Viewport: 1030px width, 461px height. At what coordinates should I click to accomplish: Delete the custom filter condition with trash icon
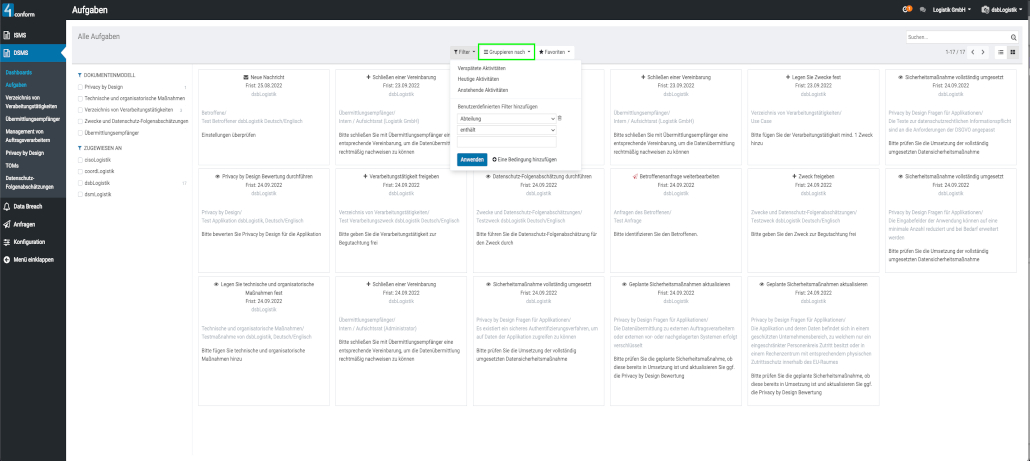[559, 118]
